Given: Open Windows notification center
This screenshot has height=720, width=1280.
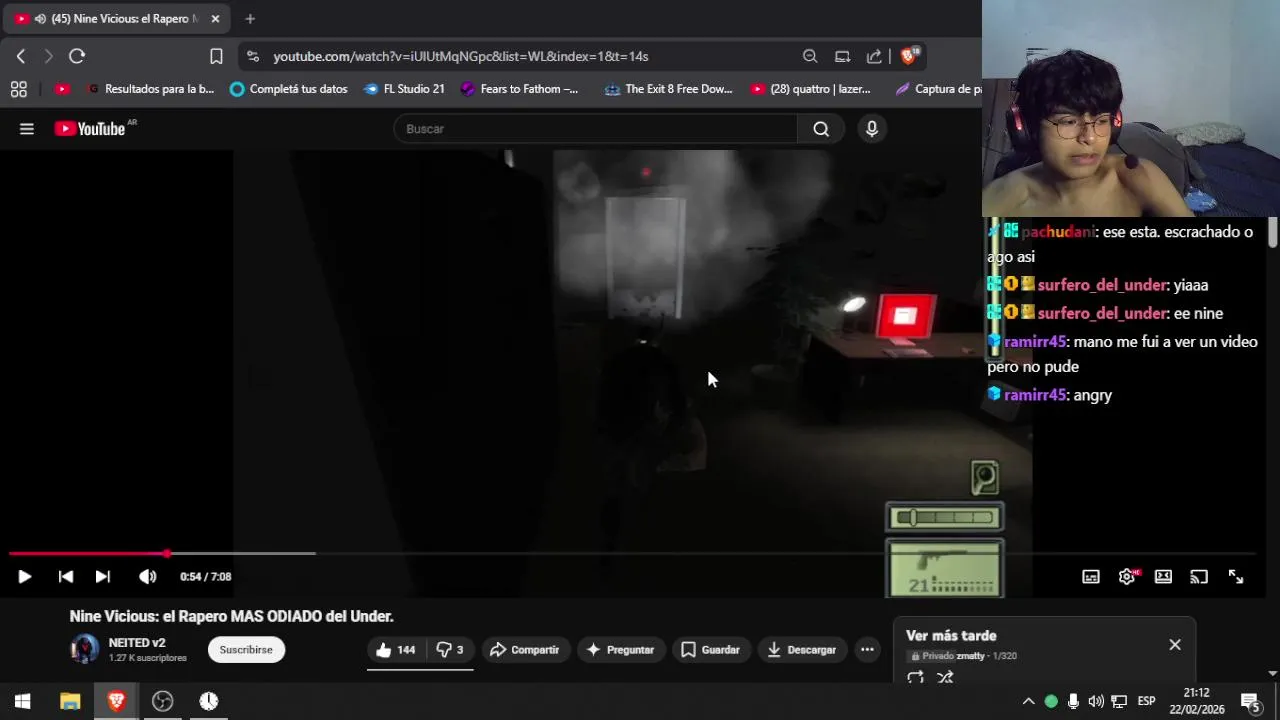Looking at the screenshot, I should click(1250, 701).
